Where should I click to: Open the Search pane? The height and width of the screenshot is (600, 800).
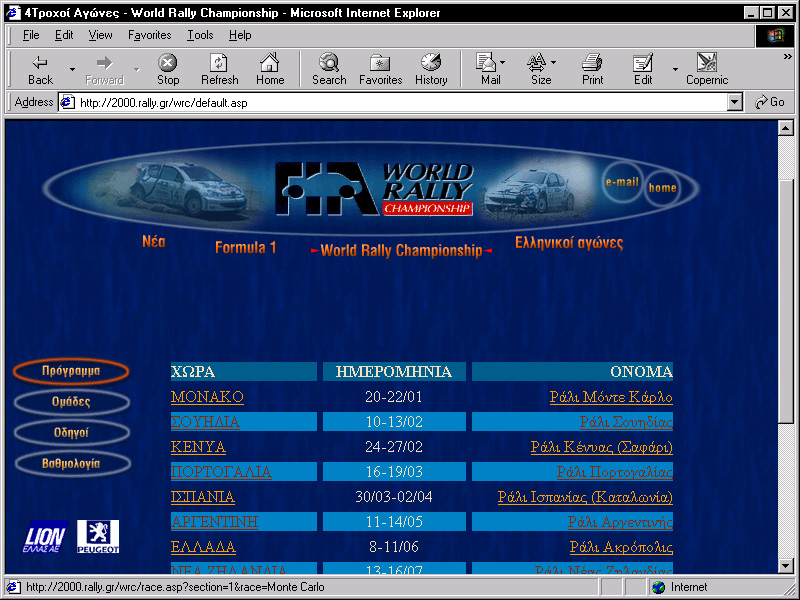pos(329,69)
